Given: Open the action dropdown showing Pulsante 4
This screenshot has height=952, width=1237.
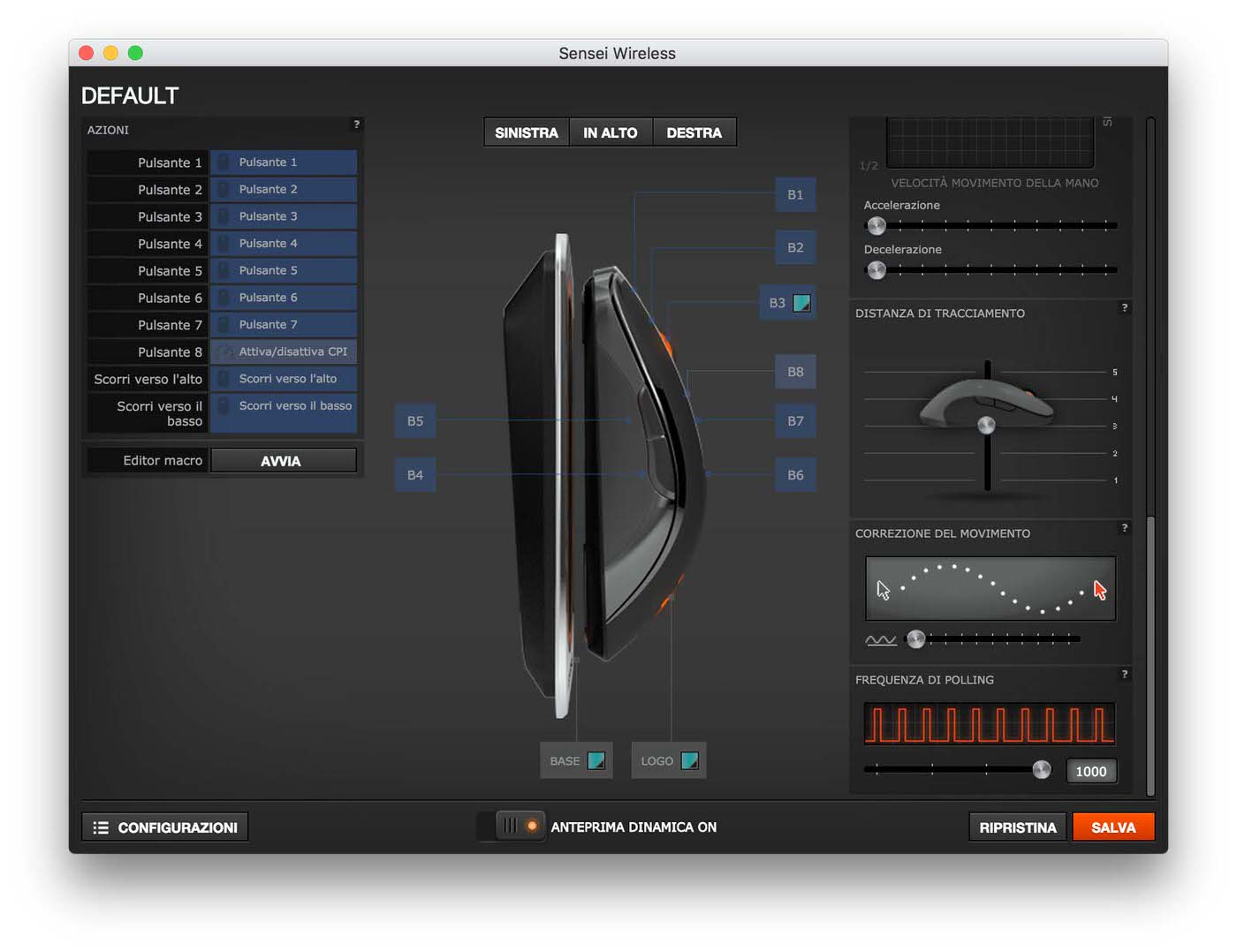Looking at the screenshot, I should tap(284, 244).
